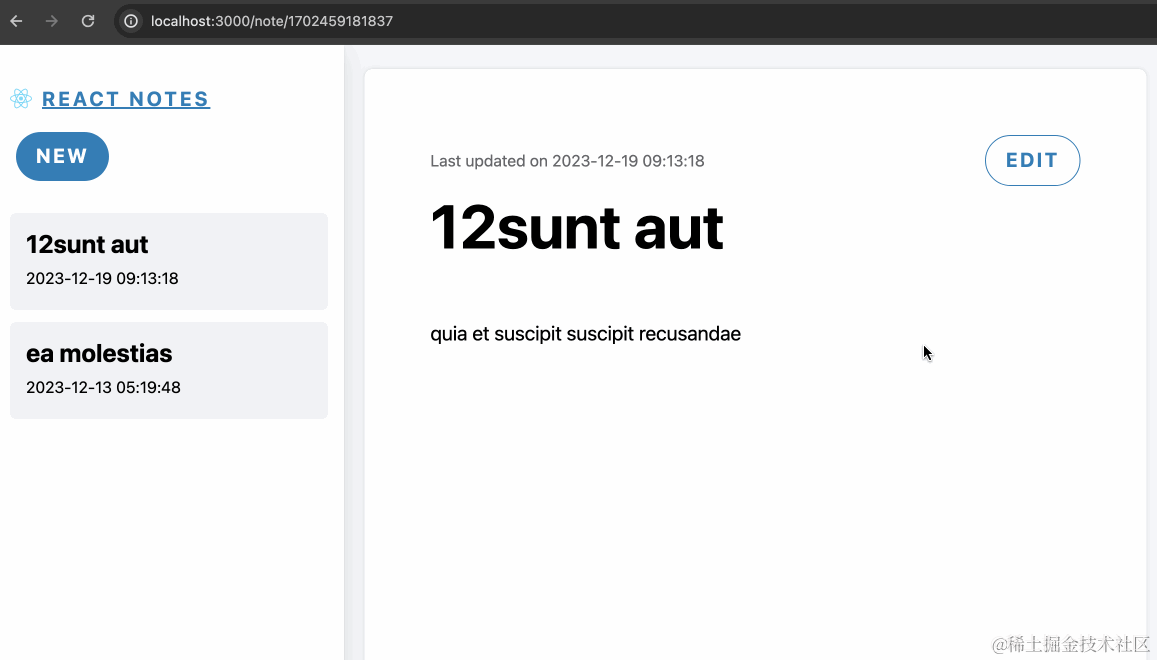Screen dimensions: 1157x660
Task: Click the browser reload icon
Action: (x=87, y=20)
